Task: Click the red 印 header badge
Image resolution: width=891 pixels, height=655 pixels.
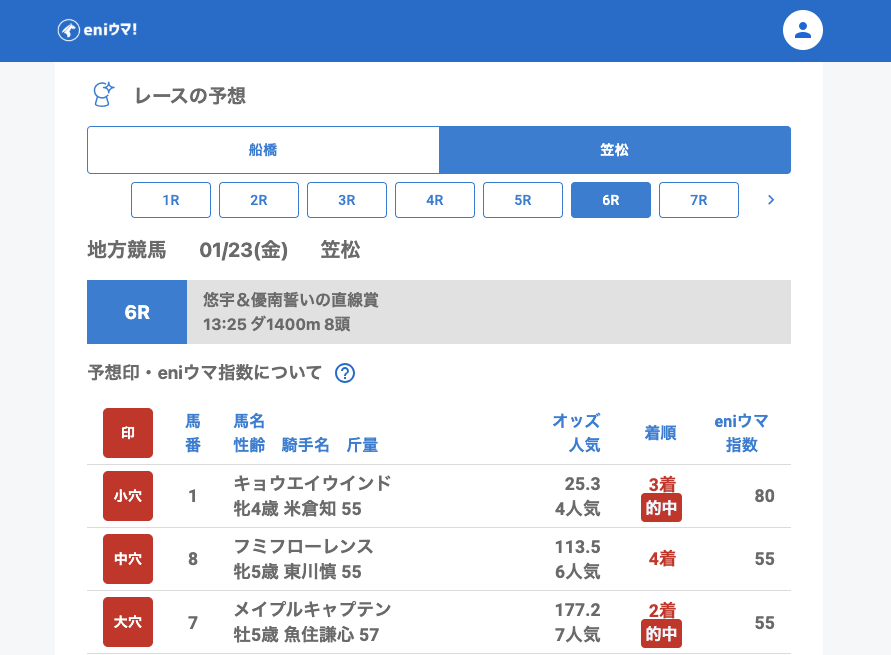Action: click(128, 433)
